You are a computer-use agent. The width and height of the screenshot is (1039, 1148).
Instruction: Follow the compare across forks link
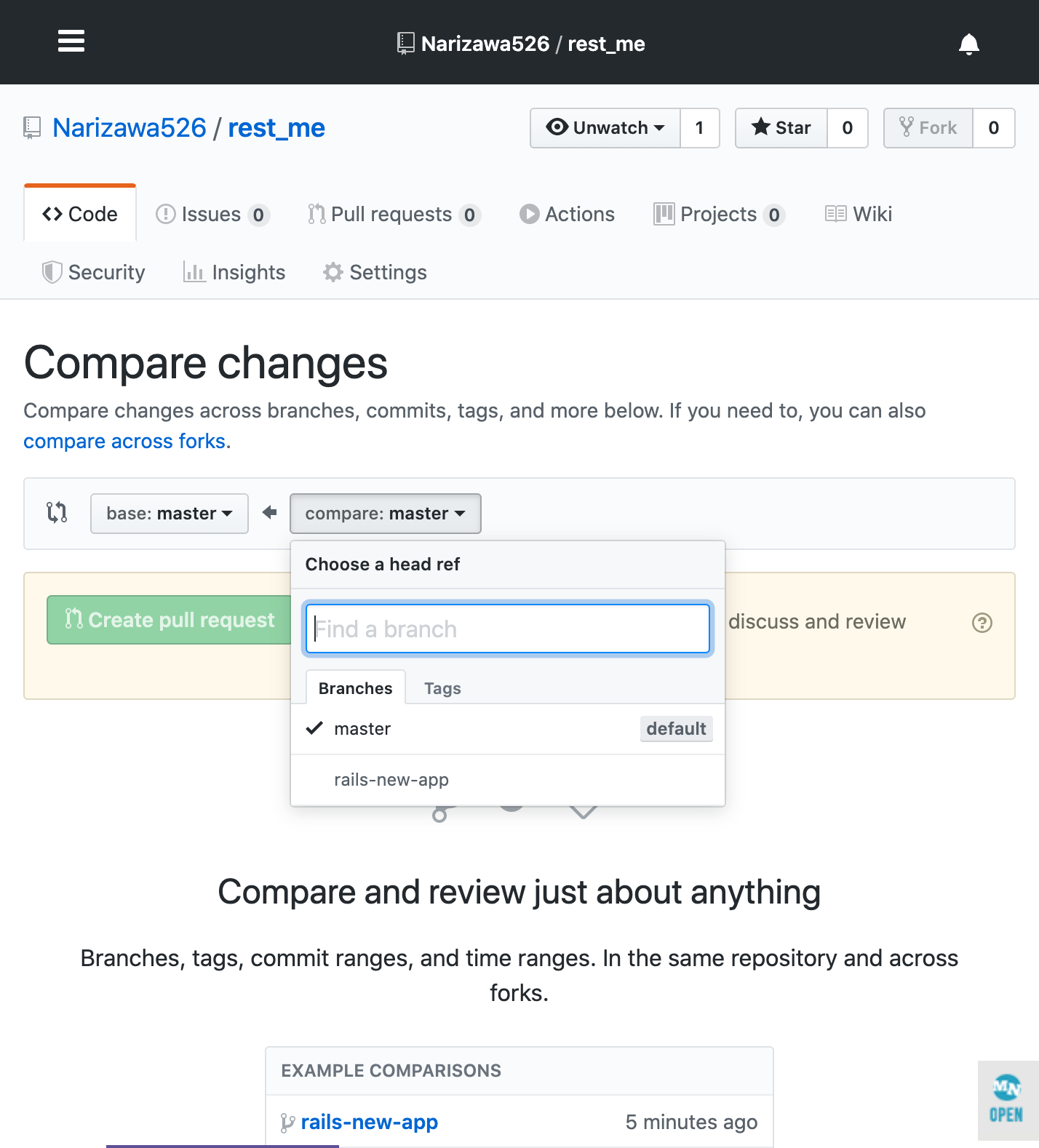click(x=125, y=442)
